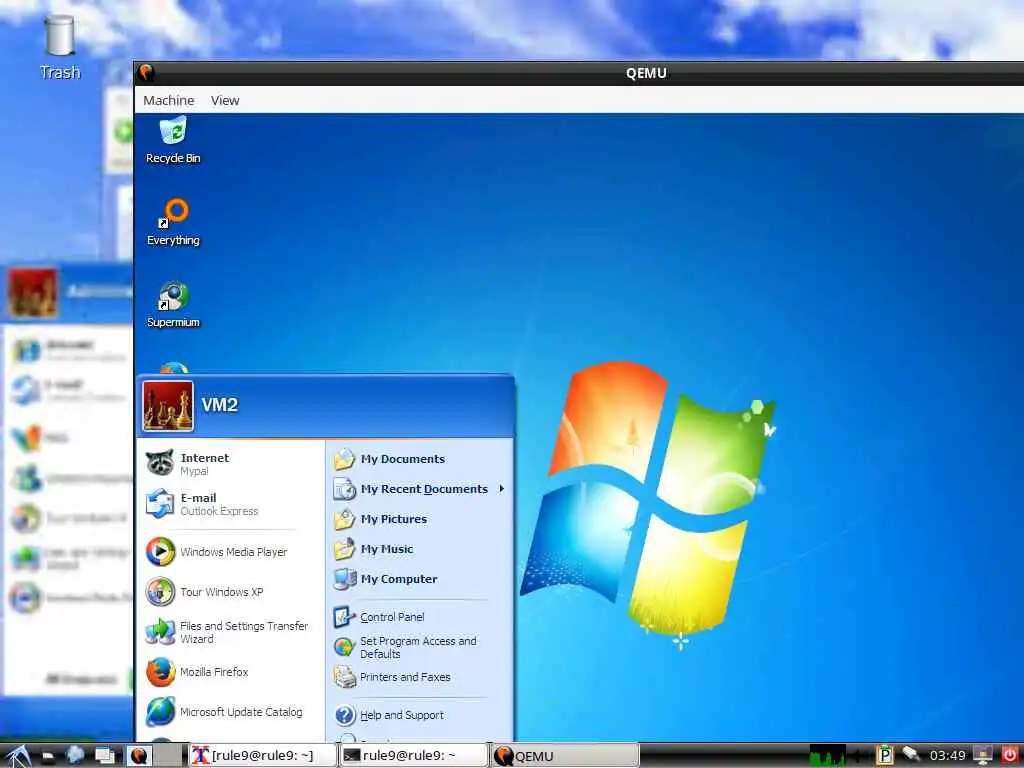This screenshot has width=1024, height=768.
Task: Click the My Music text
Action: [x=387, y=549]
